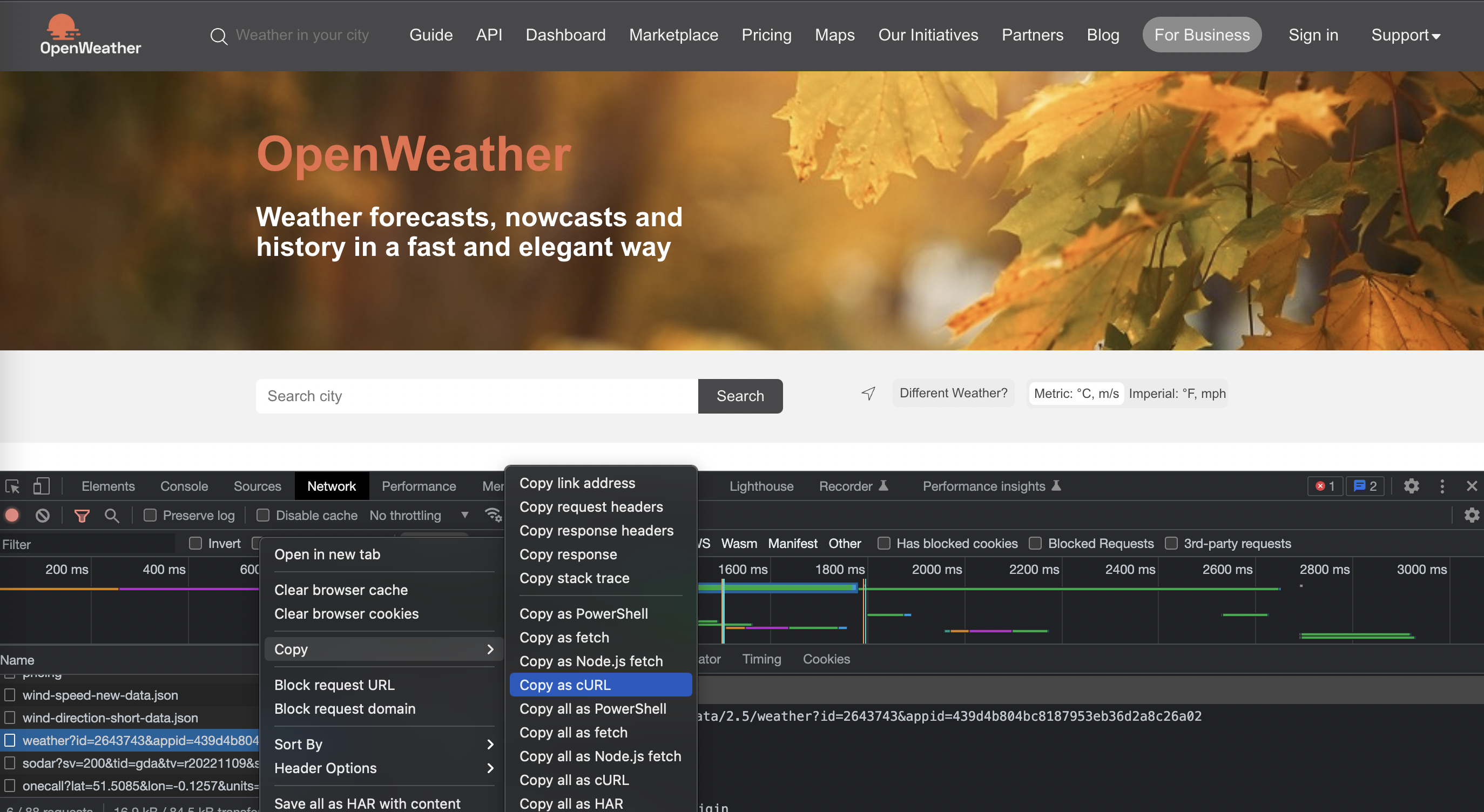Viewport: 1484px width, 812px height.
Task: Toggle the network filter funnel icon
Action: (82, 516)
